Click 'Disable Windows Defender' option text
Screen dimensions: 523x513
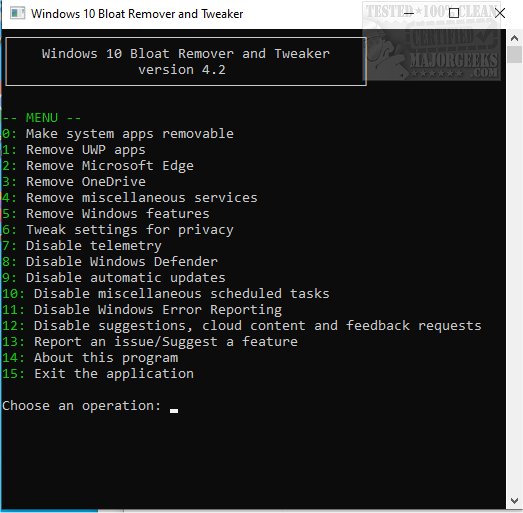click(122, 262)
